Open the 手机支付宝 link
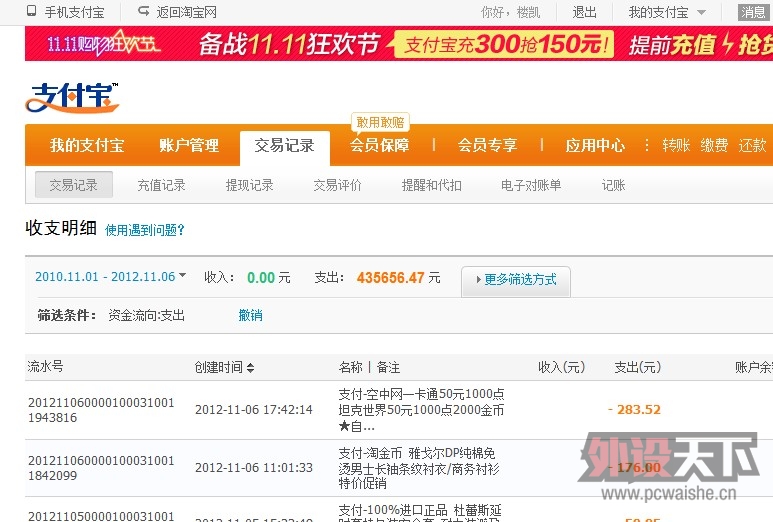 [x=74, y=12]
